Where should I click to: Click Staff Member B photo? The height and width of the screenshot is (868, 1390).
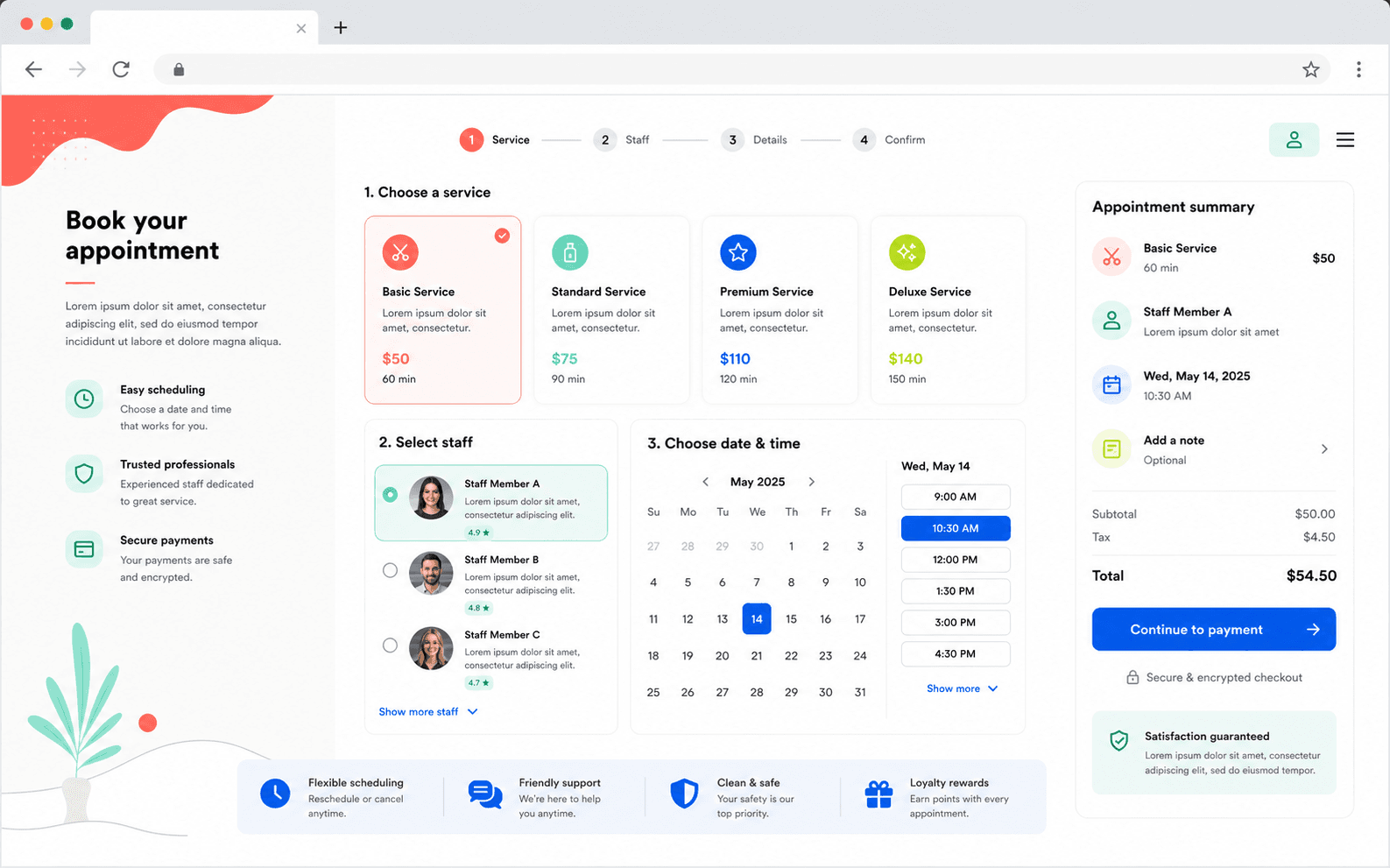tap(431, 574)
